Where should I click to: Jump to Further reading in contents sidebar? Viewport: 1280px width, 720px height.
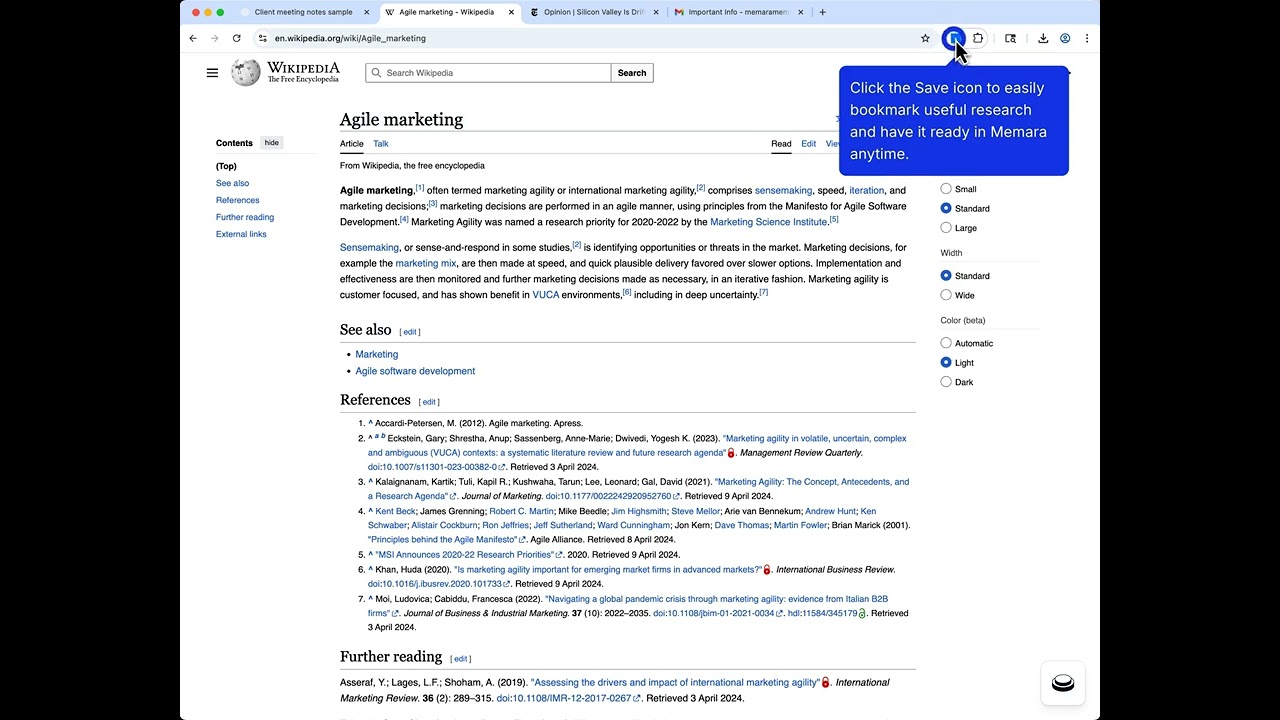pyautogui.click(x=245, y=217)
